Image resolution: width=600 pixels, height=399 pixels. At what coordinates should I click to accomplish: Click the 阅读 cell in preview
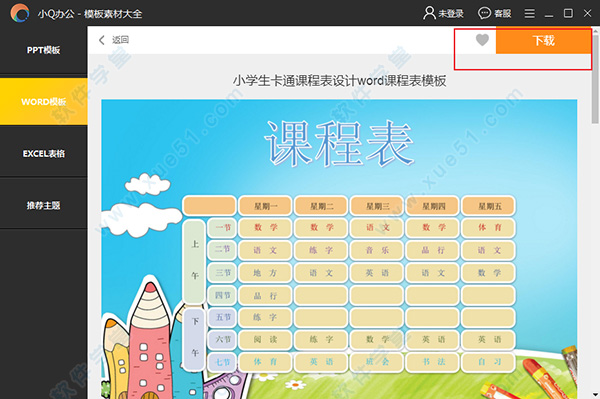265,339
